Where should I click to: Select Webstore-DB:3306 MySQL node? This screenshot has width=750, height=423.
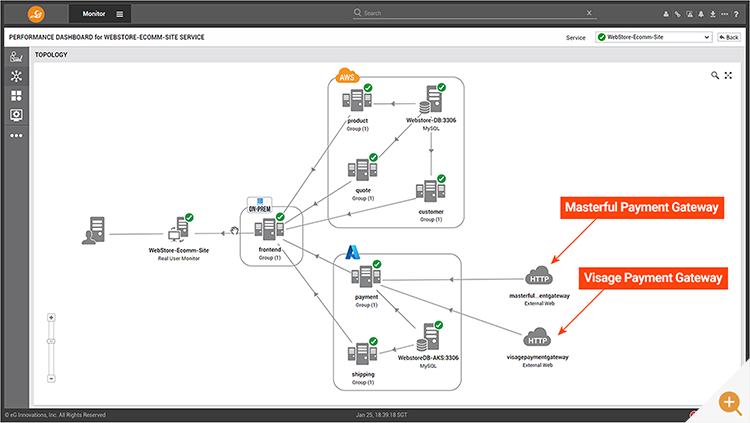tap(431, 99)
